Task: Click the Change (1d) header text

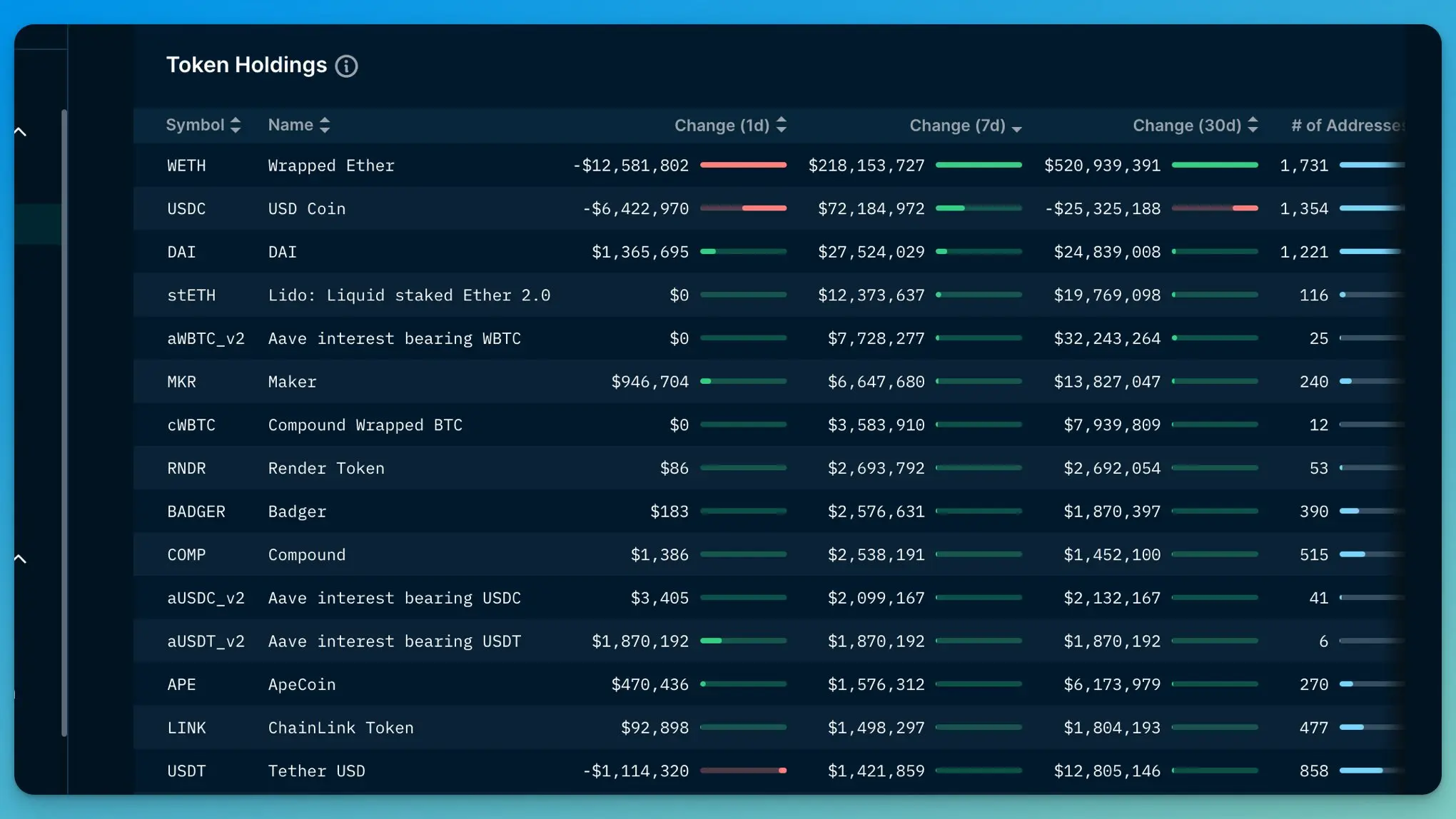Action: point(722,126)
